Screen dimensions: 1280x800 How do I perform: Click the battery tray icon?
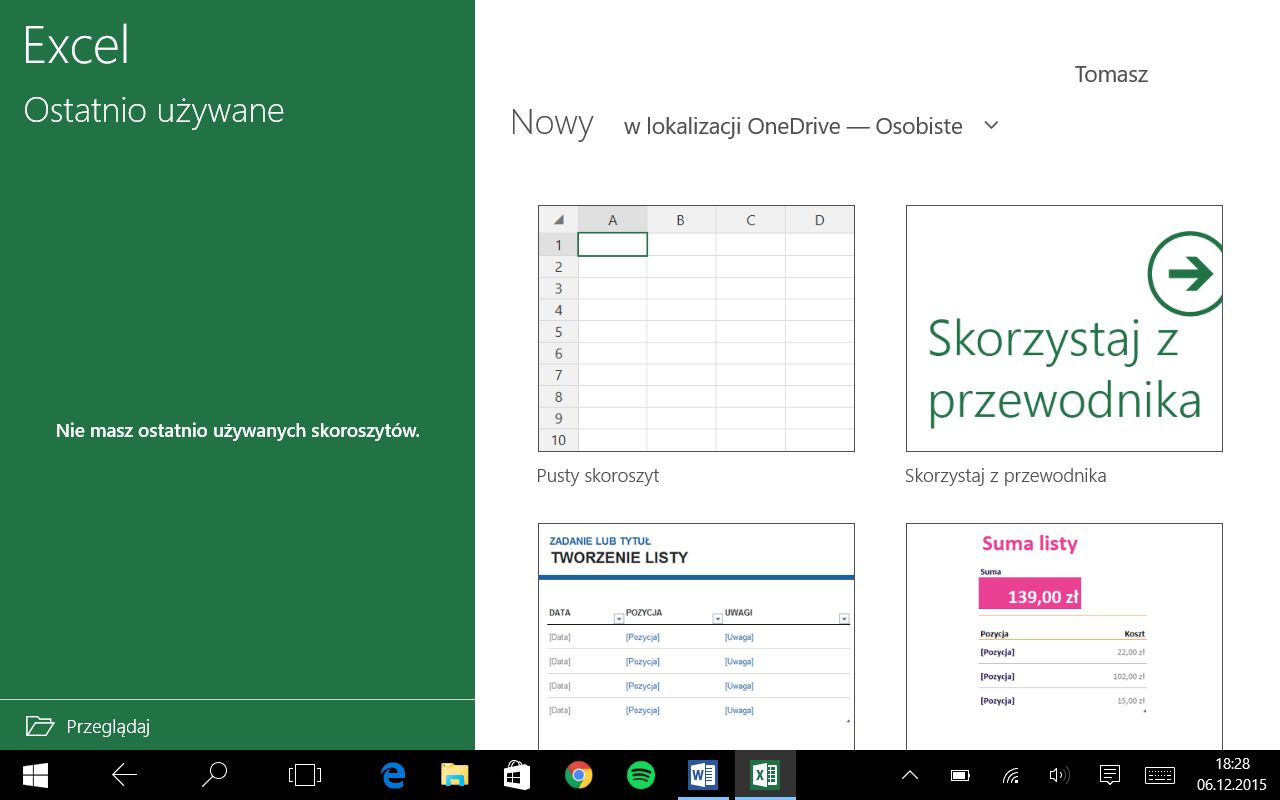(960, 775)
